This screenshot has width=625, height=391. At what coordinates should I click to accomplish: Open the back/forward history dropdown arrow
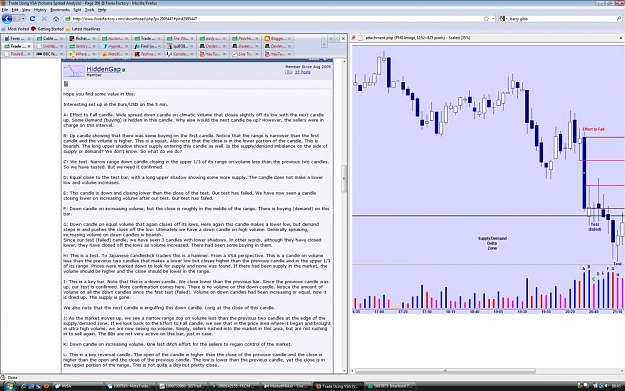(x=23, y=19)
